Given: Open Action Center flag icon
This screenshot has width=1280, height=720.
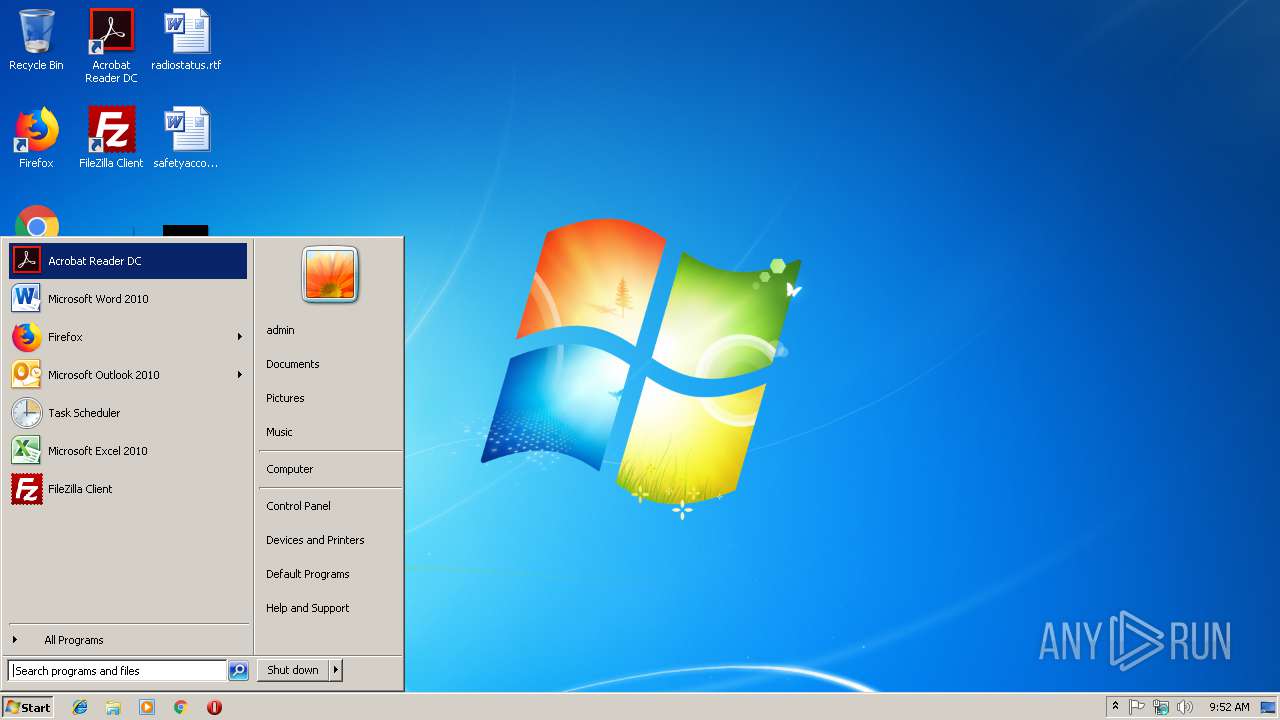Looking at the screenshot, I should [x=1137, y=707].
